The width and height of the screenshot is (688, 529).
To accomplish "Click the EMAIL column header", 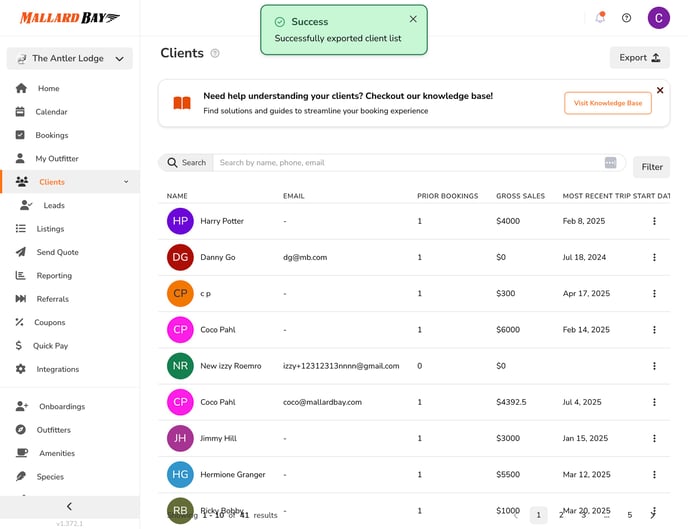I will click(294, 196).
